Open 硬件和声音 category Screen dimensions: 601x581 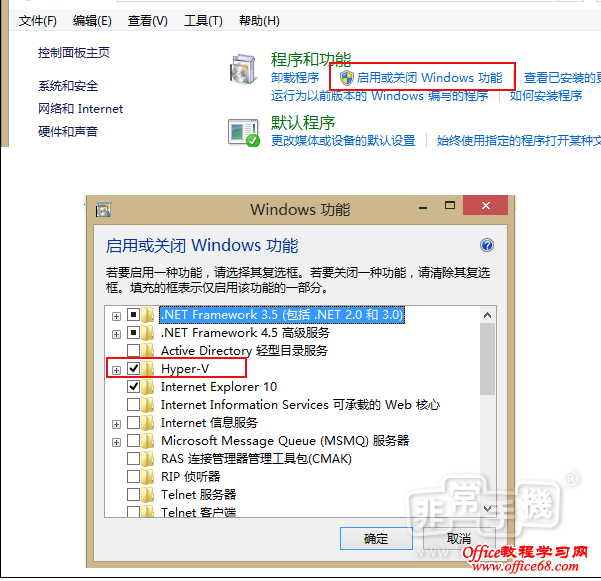click(x=68, y=131)
